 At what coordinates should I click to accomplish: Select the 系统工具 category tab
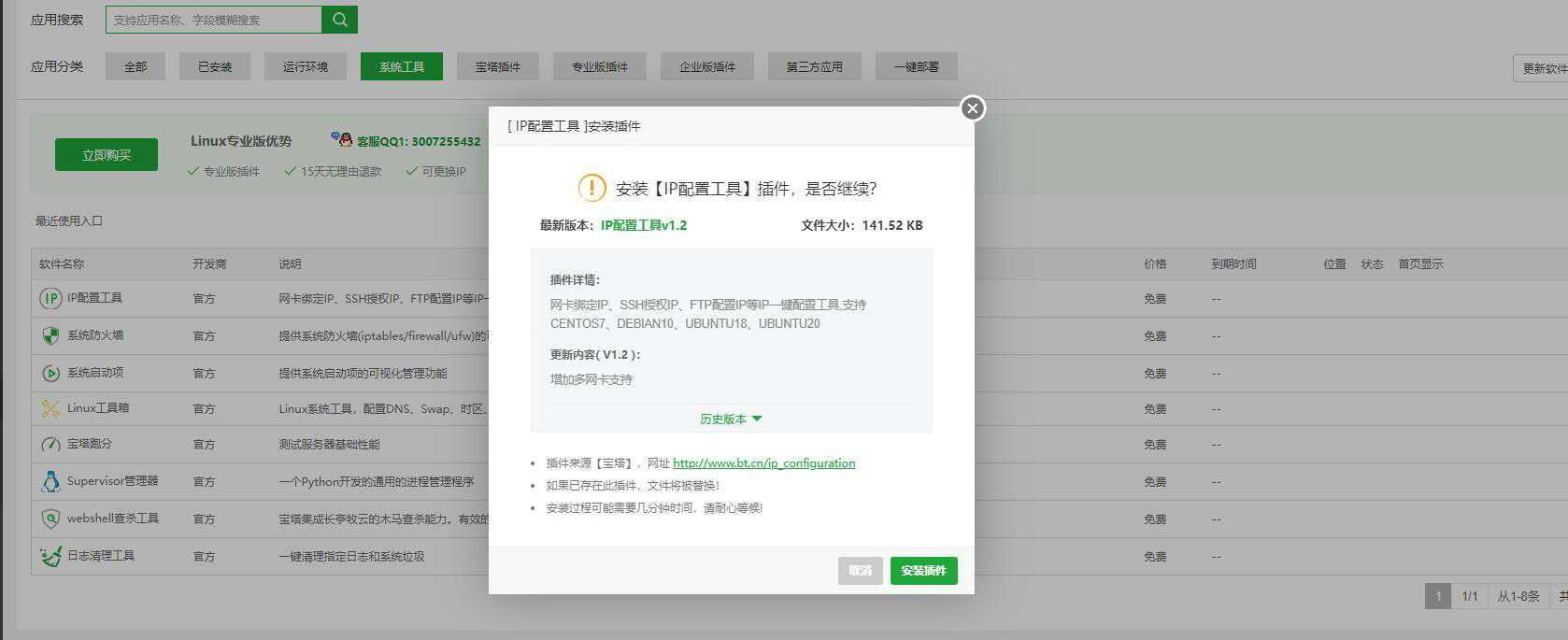click(402, 66)
